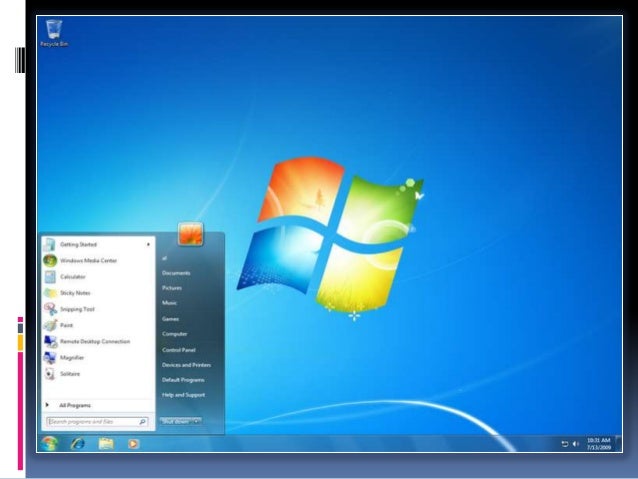
Task: Open Music in the Start menu
Action: click(x=169, y=303)
